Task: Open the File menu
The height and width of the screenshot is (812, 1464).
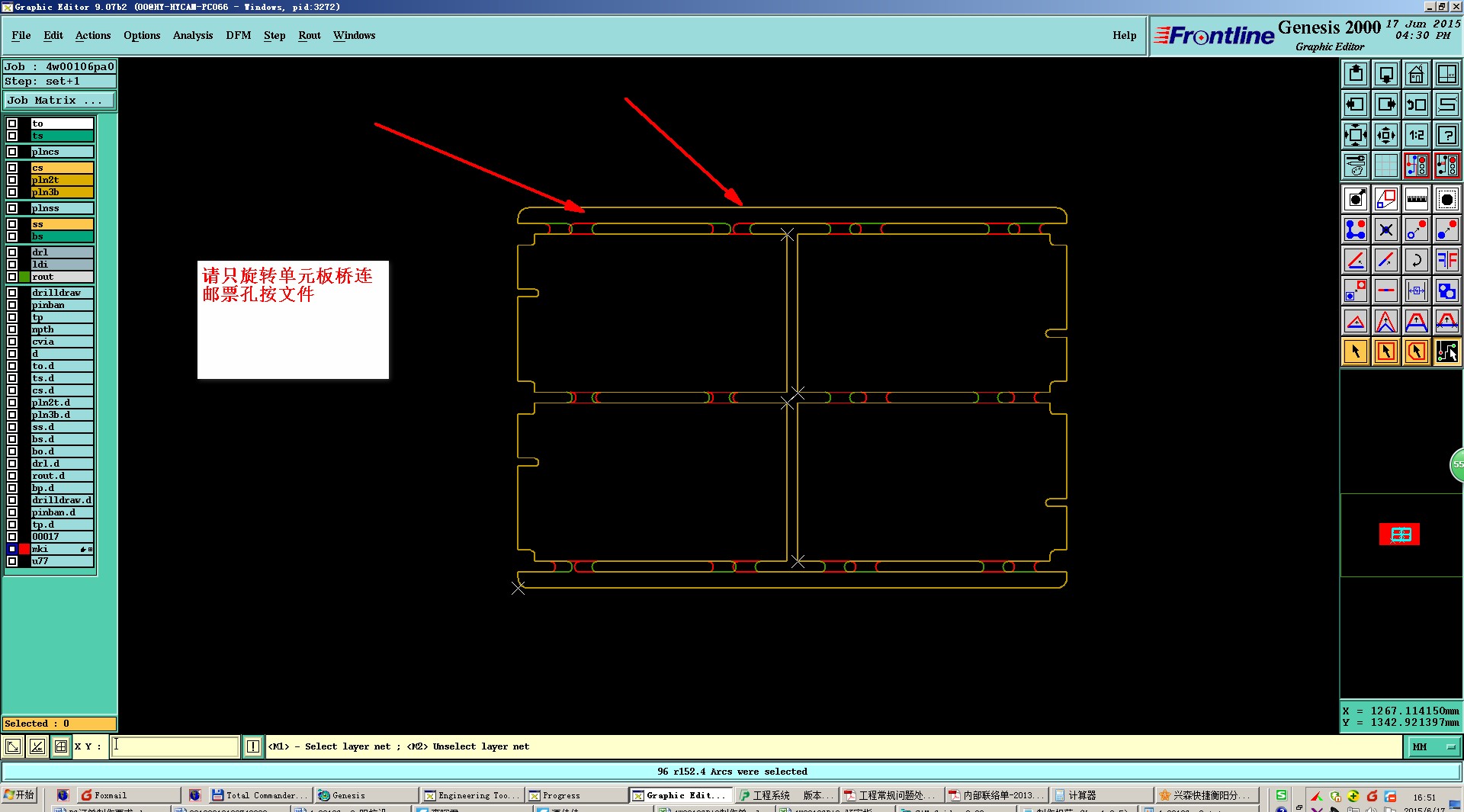Action: [21, 35]
